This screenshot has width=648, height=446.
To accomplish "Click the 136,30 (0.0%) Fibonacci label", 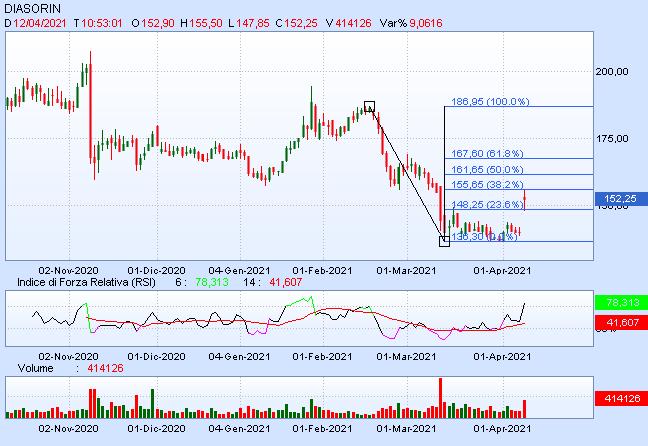I will (x=484, y=236).
